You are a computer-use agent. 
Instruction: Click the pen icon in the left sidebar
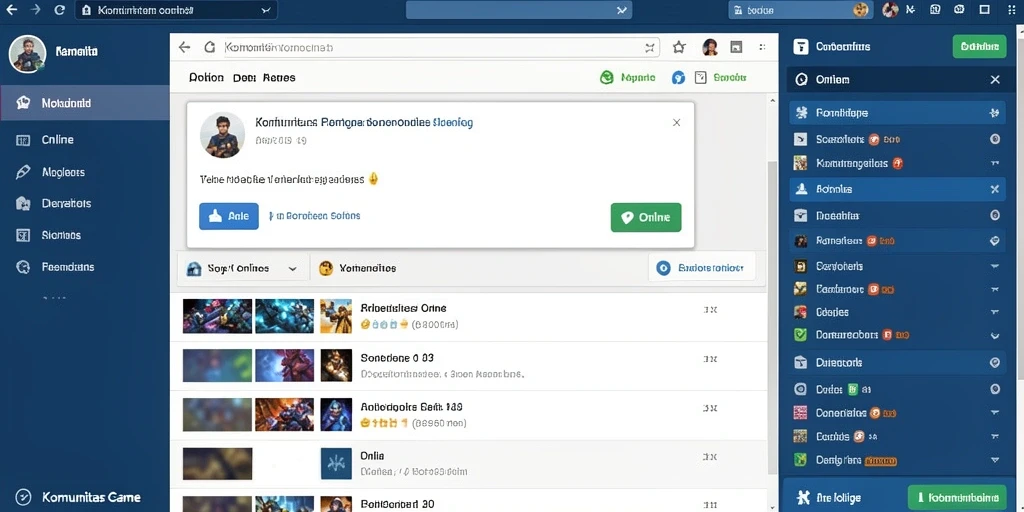23,172
